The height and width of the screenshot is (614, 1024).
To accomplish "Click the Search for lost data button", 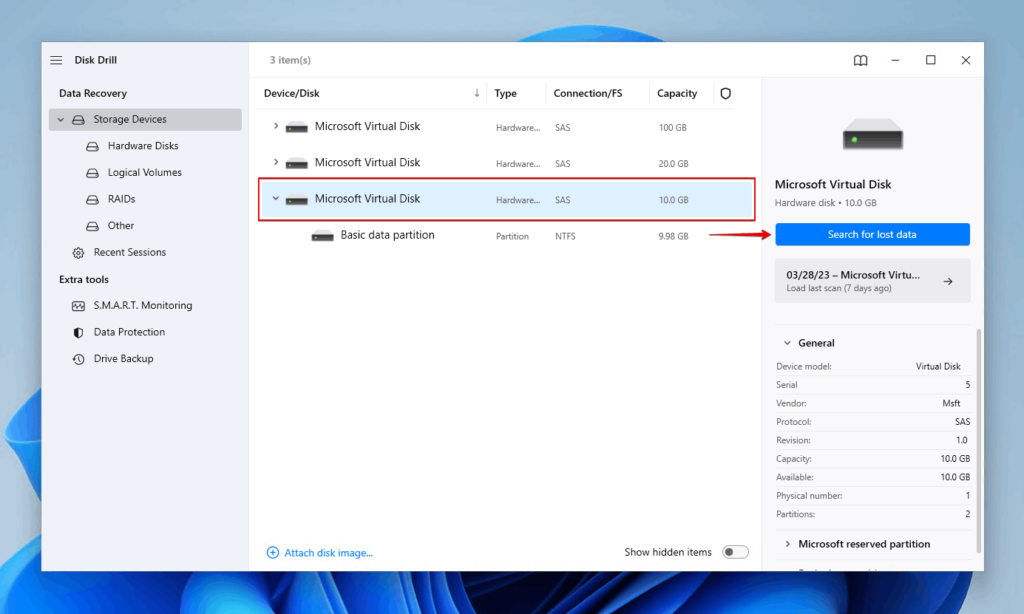I will tap(871, 234).
